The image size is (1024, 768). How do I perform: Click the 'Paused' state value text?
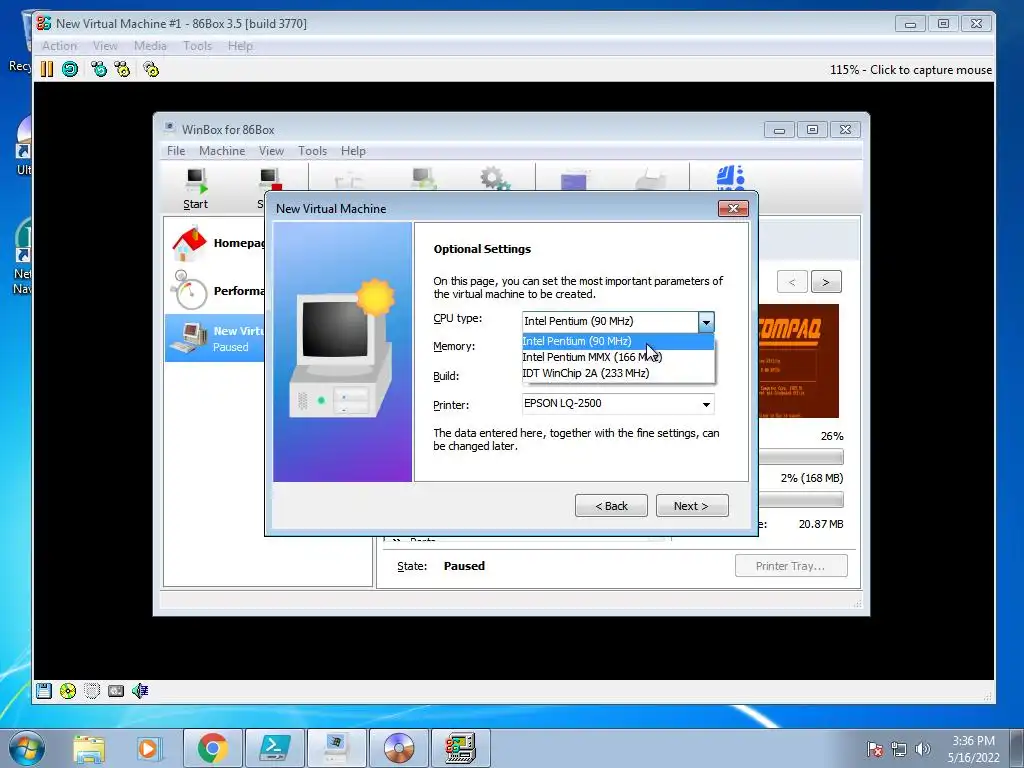[x=464, y=566]
